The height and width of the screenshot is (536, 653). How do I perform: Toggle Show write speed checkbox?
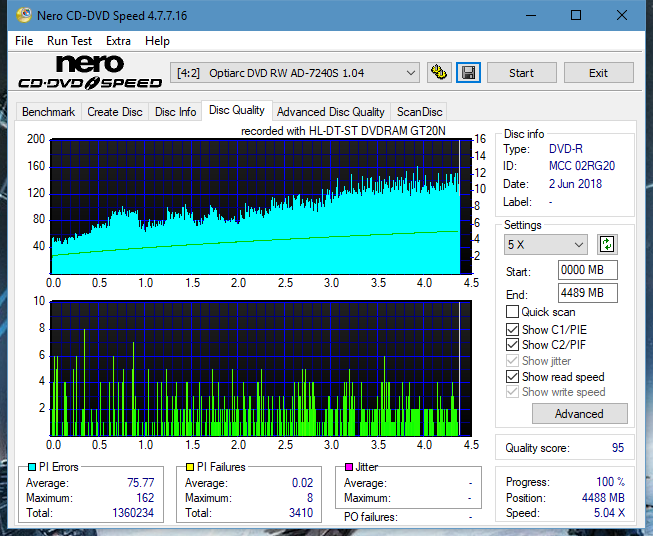coord(512,392)
